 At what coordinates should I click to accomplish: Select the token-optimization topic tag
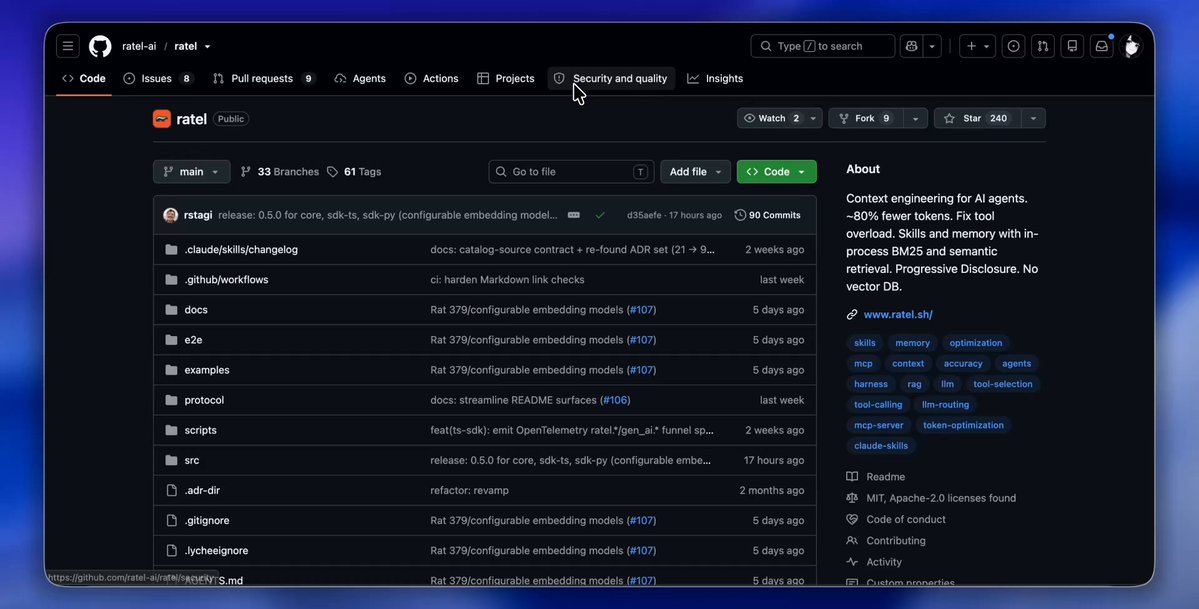coord(963,425)
